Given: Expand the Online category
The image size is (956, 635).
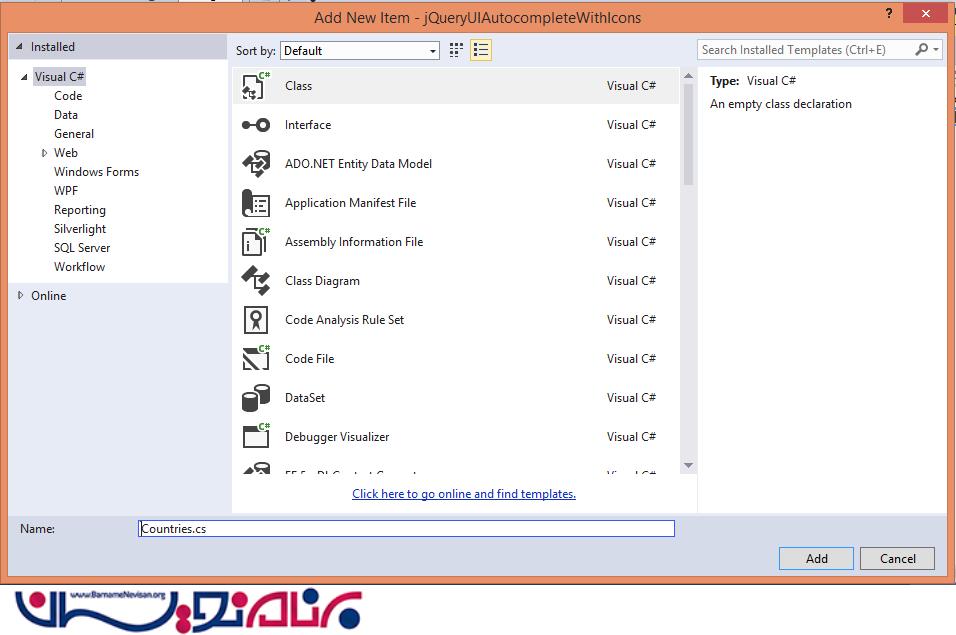Looking at the screenshot, I should coord(22,296).
